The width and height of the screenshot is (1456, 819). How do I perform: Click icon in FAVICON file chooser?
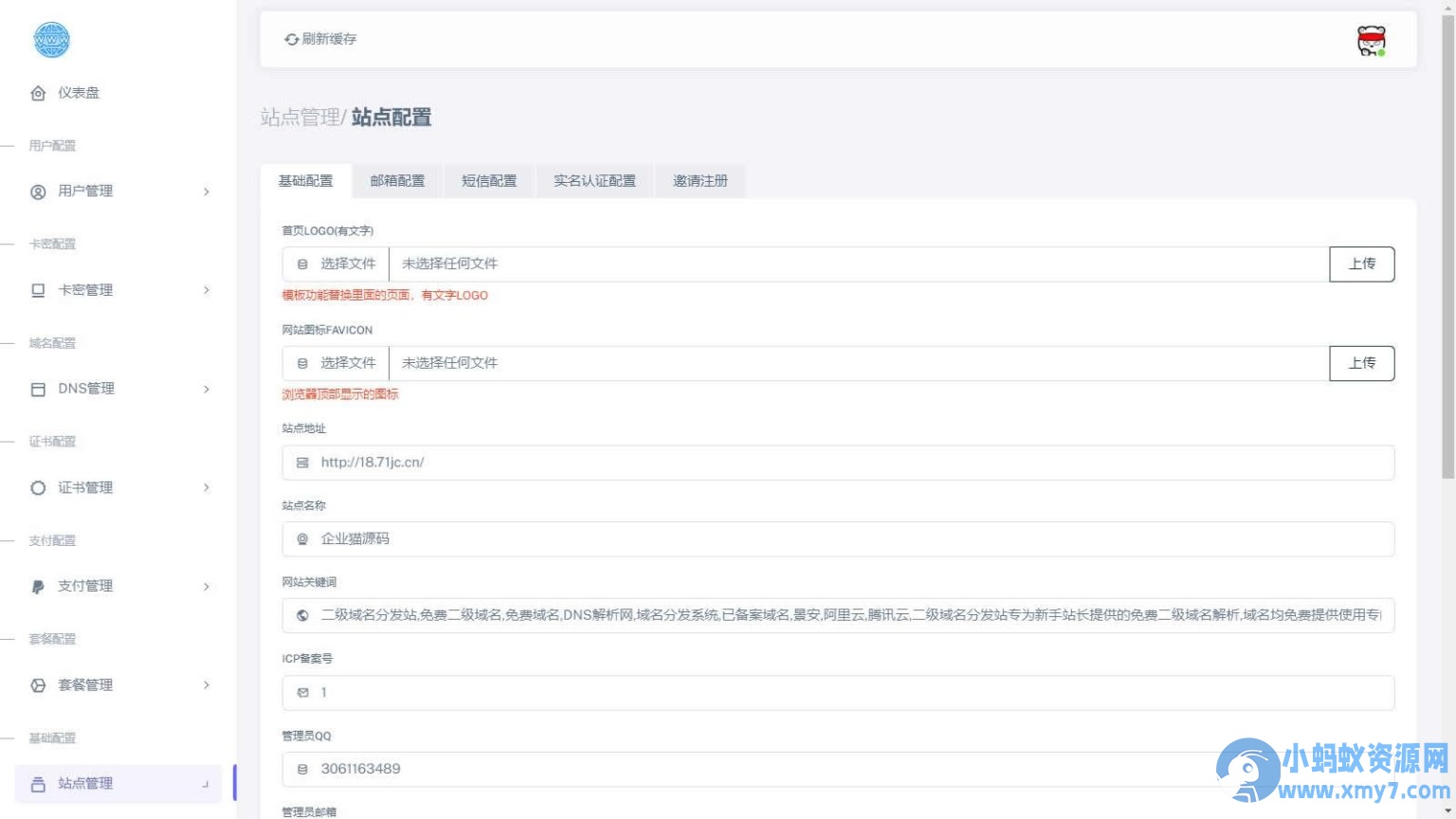(x=302, y=363)
